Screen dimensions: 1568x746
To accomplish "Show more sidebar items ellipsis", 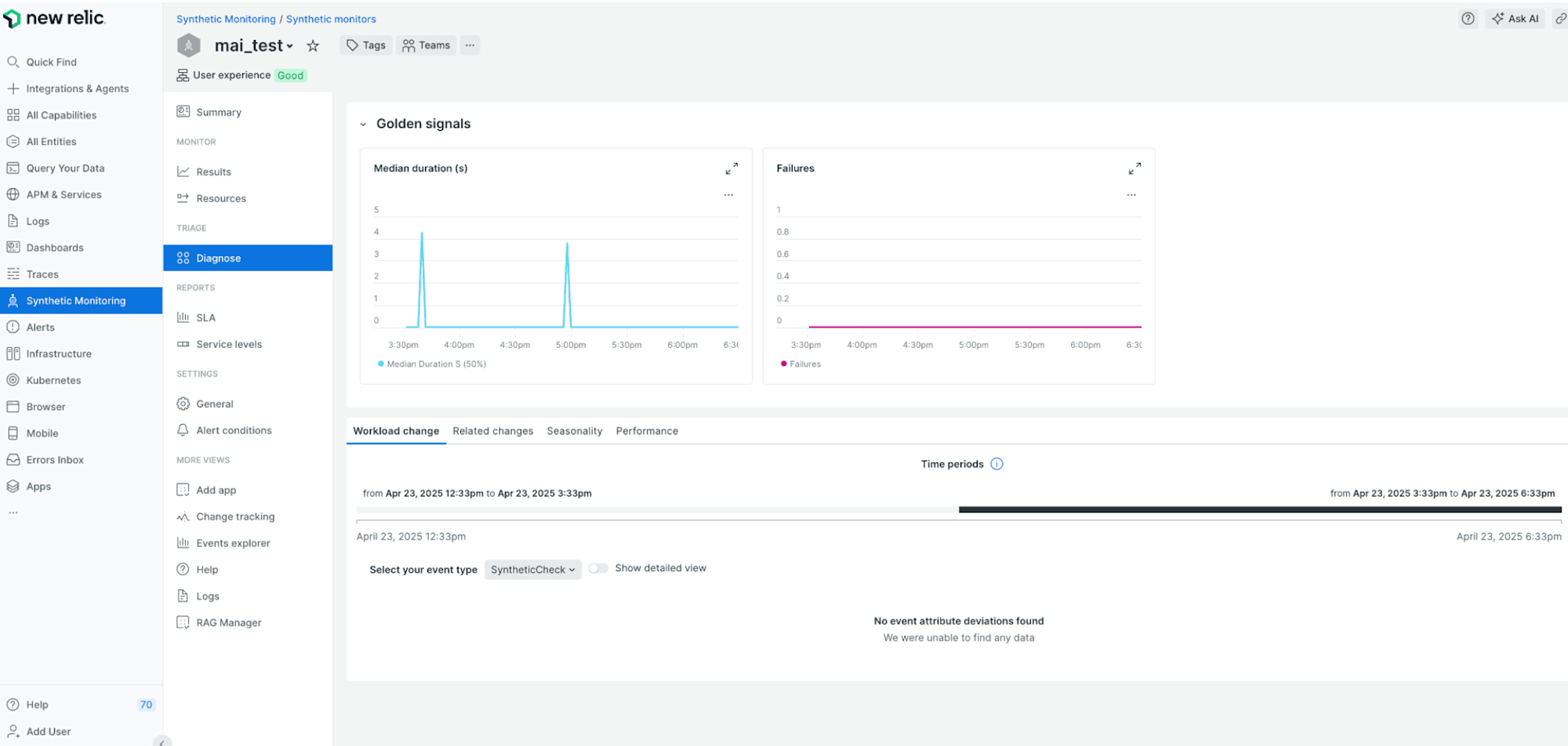I will pos(13,512).
